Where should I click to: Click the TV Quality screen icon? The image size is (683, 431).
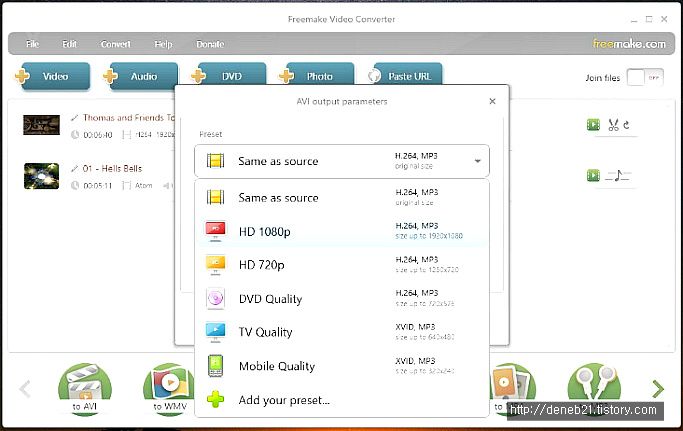[216, 332]
